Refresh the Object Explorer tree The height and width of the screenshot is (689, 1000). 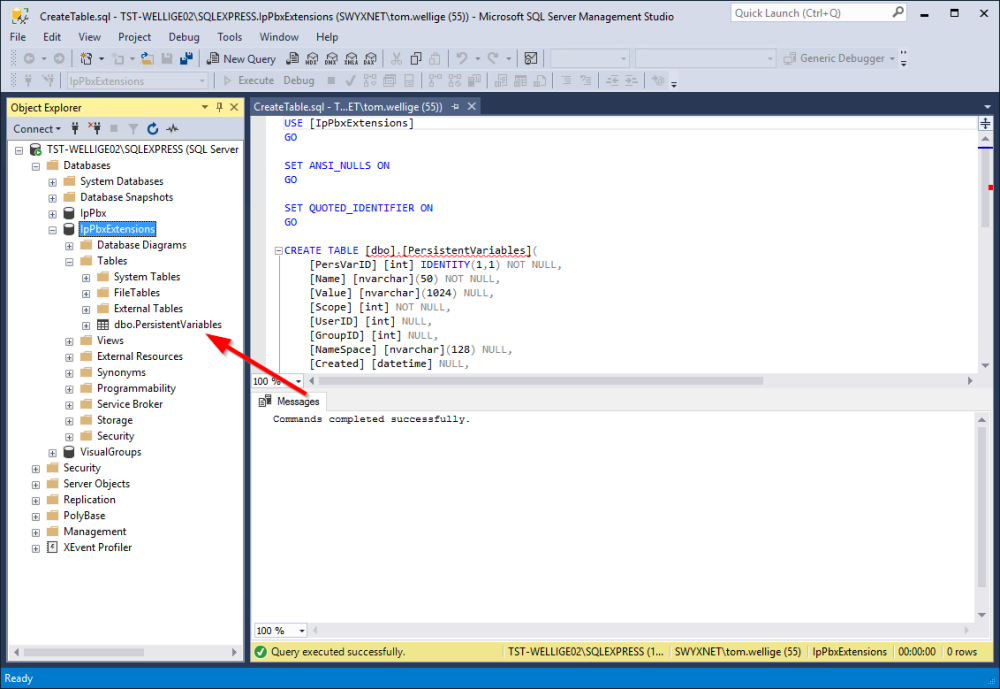click(152, 129)
